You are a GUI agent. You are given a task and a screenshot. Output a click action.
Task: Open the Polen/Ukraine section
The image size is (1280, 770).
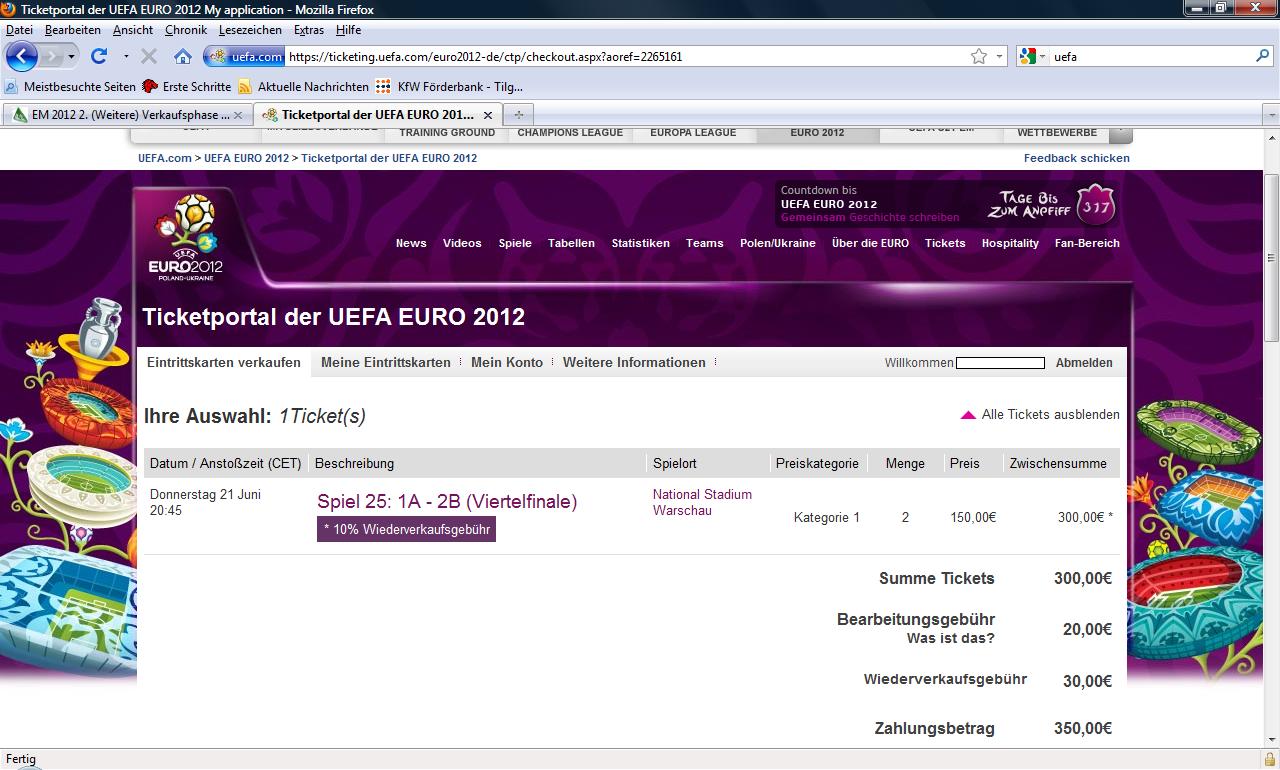[x=778, y=243]
